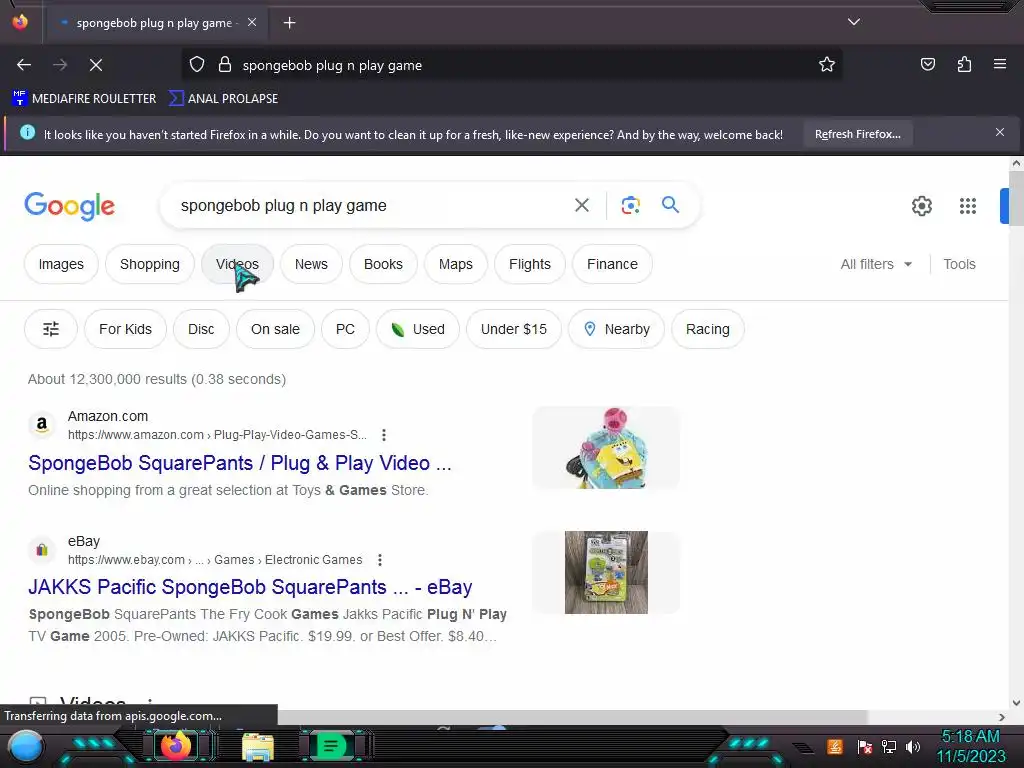Open the filter sliders icon chip
Screen dimensions: 1024x768
pos(51,328)
